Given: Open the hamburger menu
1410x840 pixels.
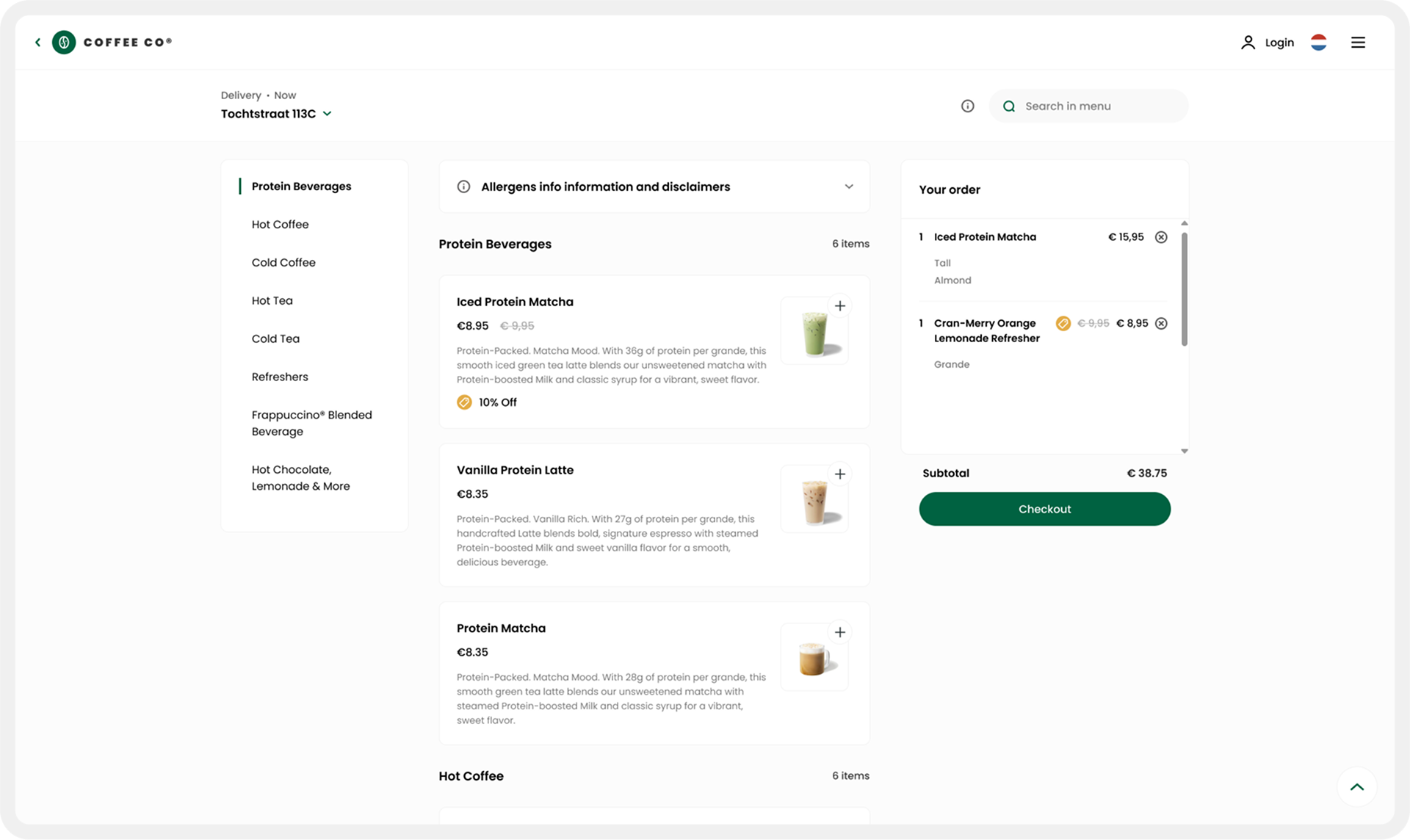Looking at the screenshot, I should coord(1358,42).
